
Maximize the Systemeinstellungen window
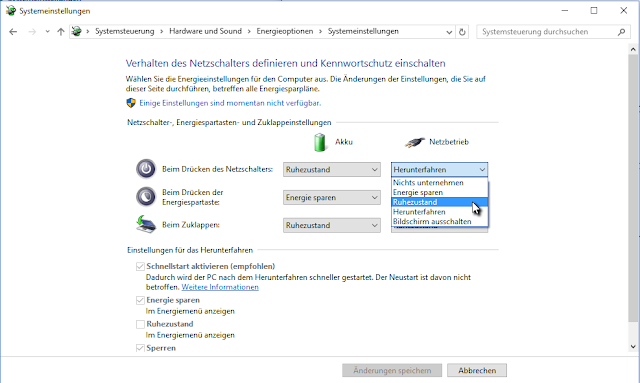594,11
